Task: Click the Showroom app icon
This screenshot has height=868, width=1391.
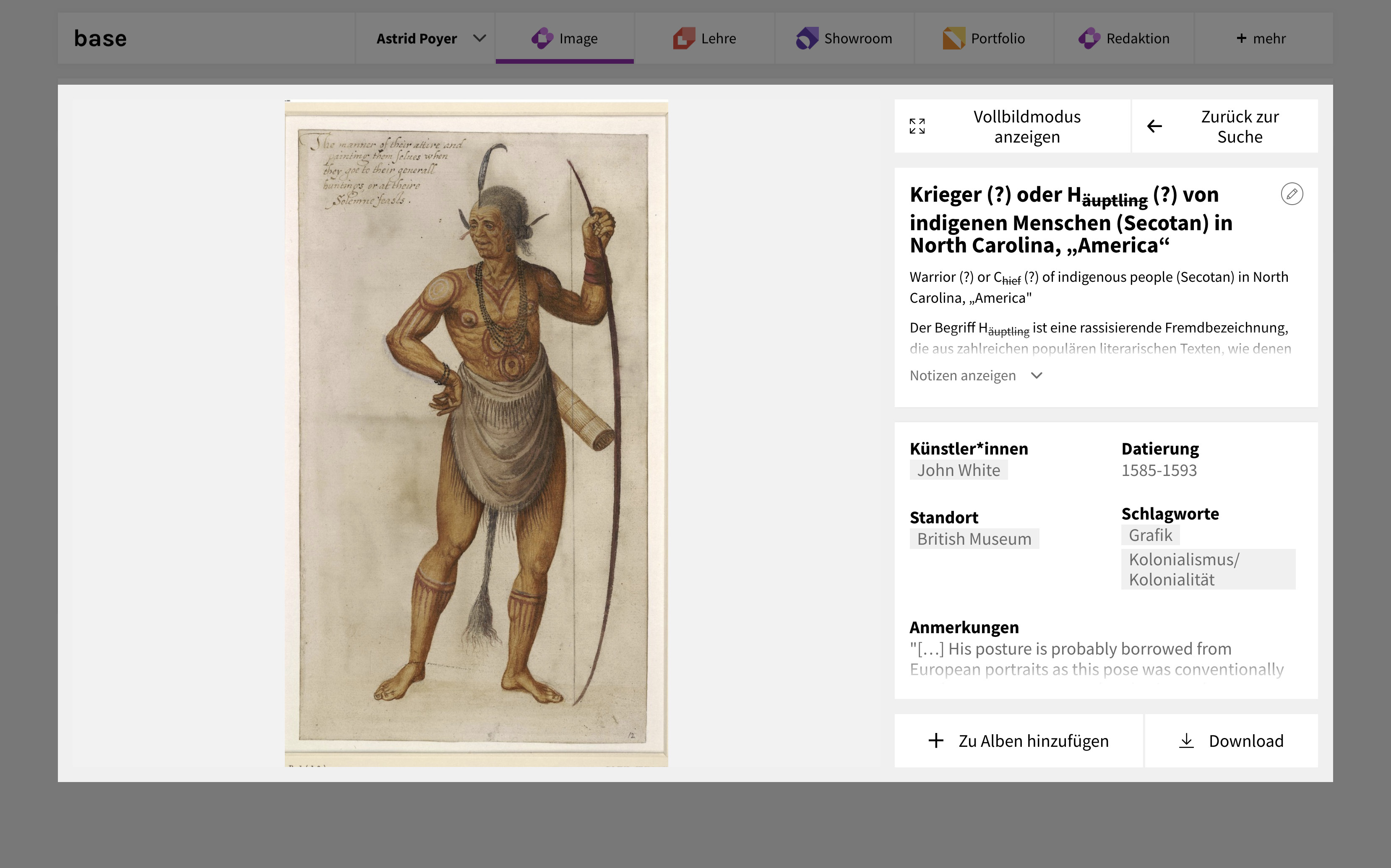Action: click(x=807, y=39)
